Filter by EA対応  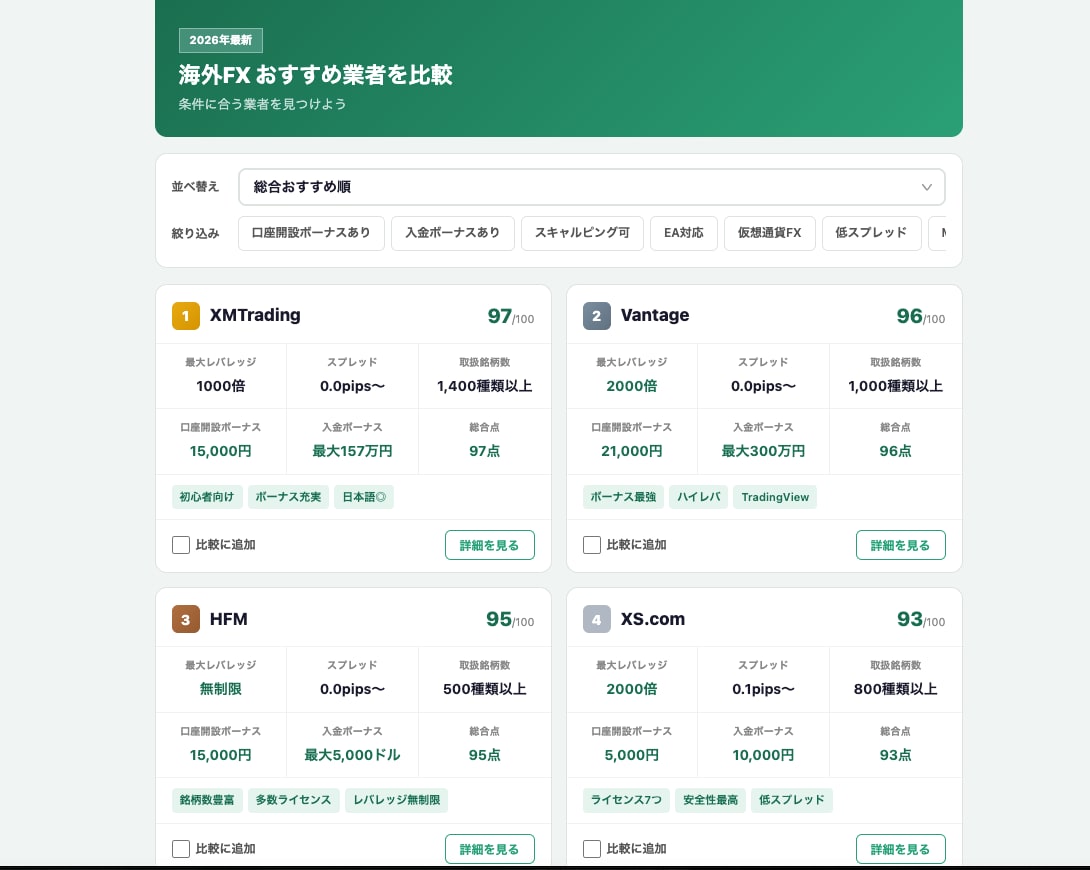(x=683, y=233)
